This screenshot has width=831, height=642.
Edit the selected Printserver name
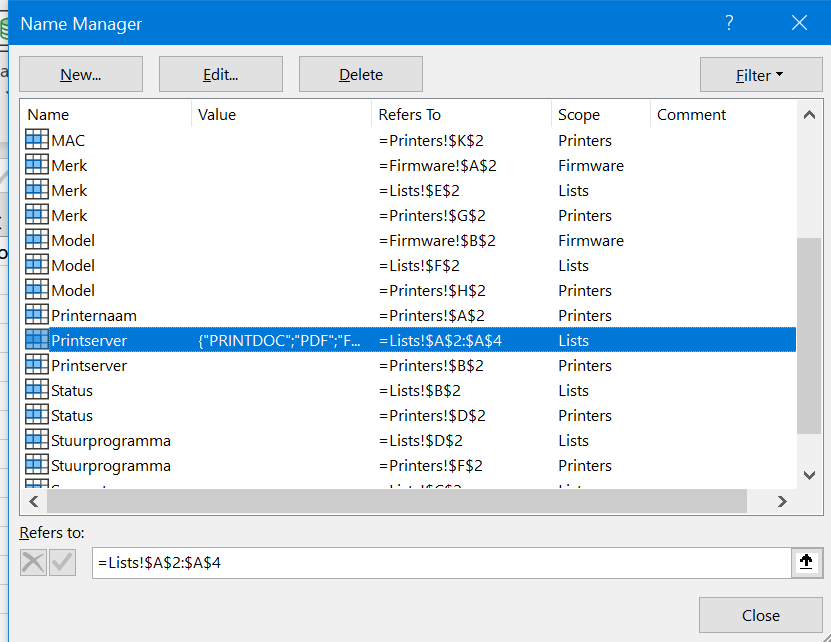[220, 74]
